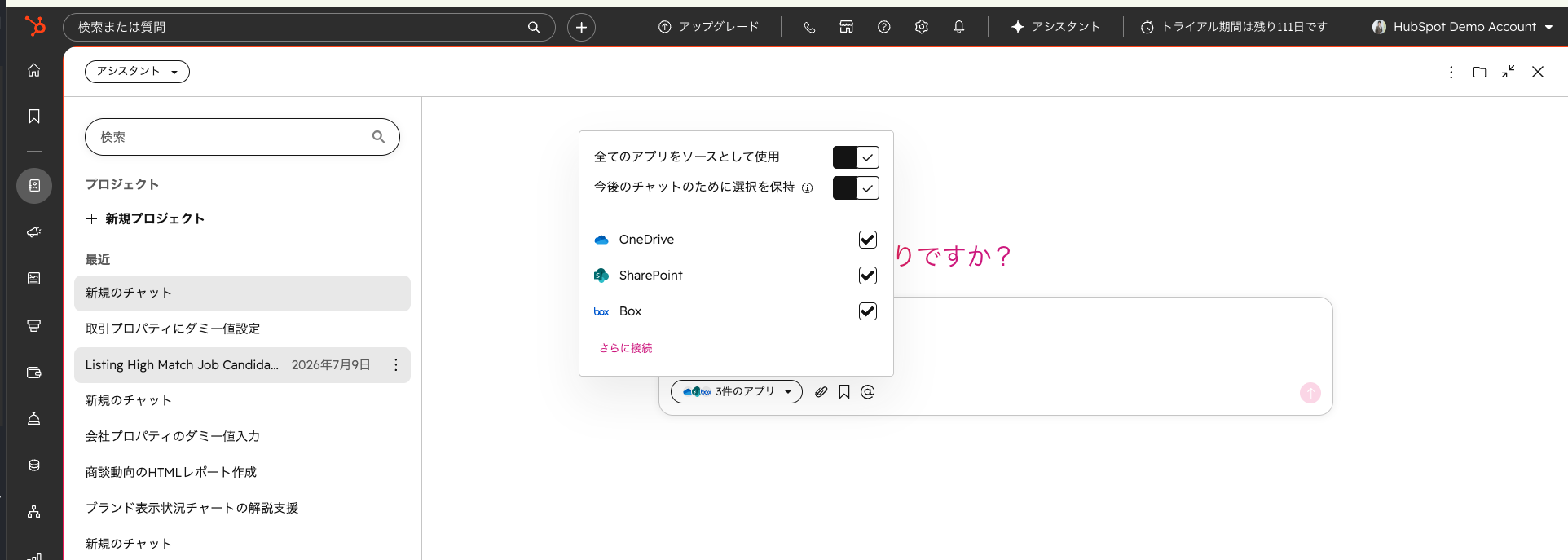Select the highlighted 新規のチャット entry

pyautogui.click(x=242, y=293)
